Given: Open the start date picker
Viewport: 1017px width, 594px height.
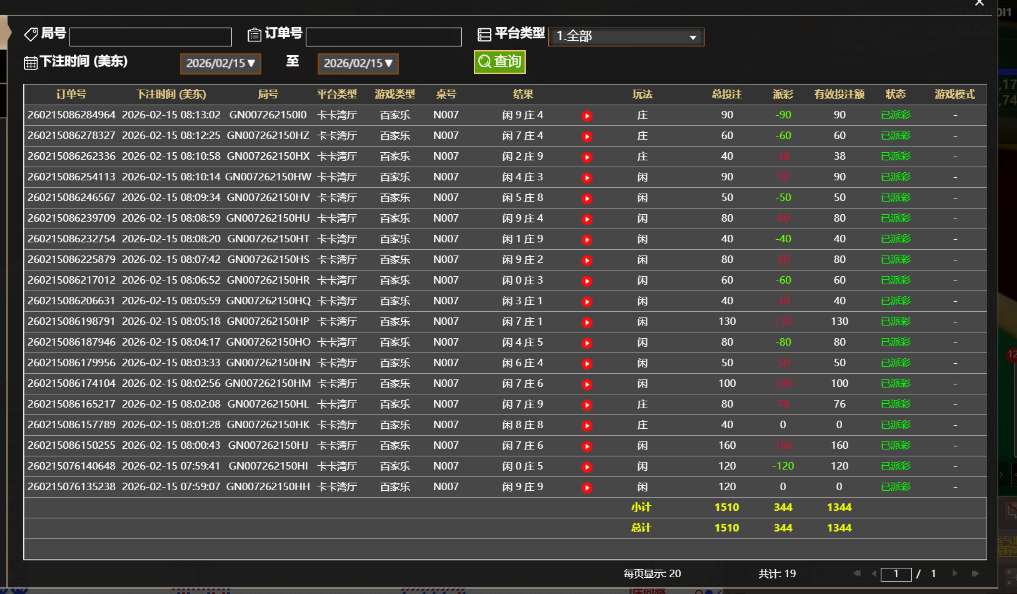Looking at the screenshot, I should (220, 63).
